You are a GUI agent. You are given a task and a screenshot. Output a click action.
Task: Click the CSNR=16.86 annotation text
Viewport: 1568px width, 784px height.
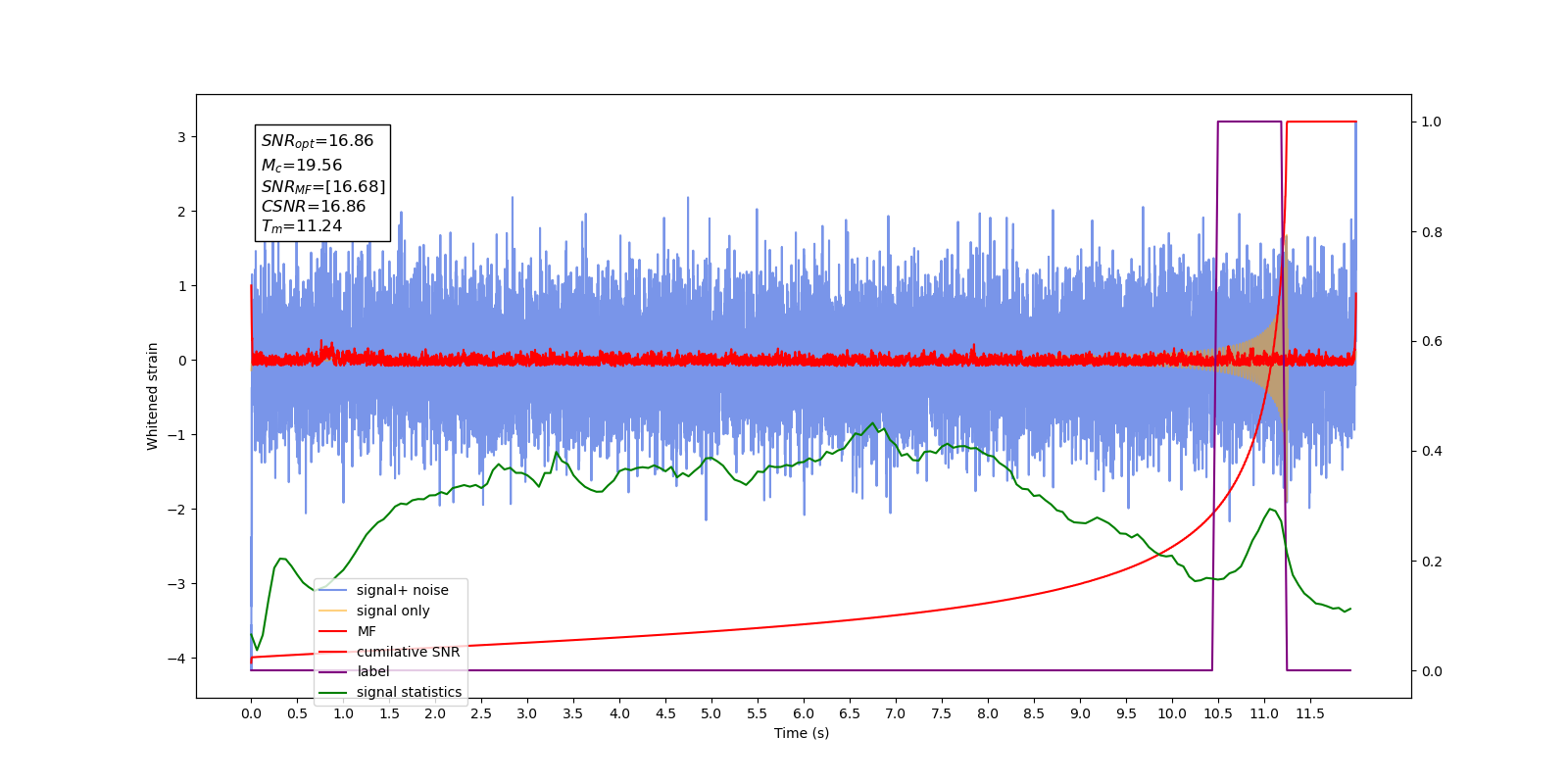click(314, 206)
